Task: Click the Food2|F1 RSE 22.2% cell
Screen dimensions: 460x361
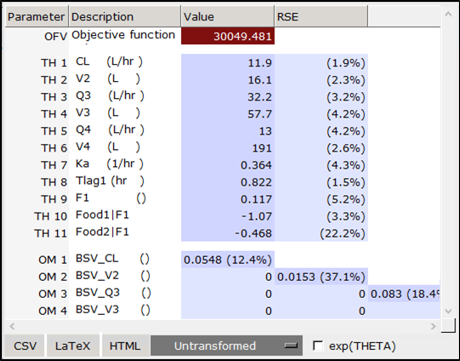Action: pos(321,233)
